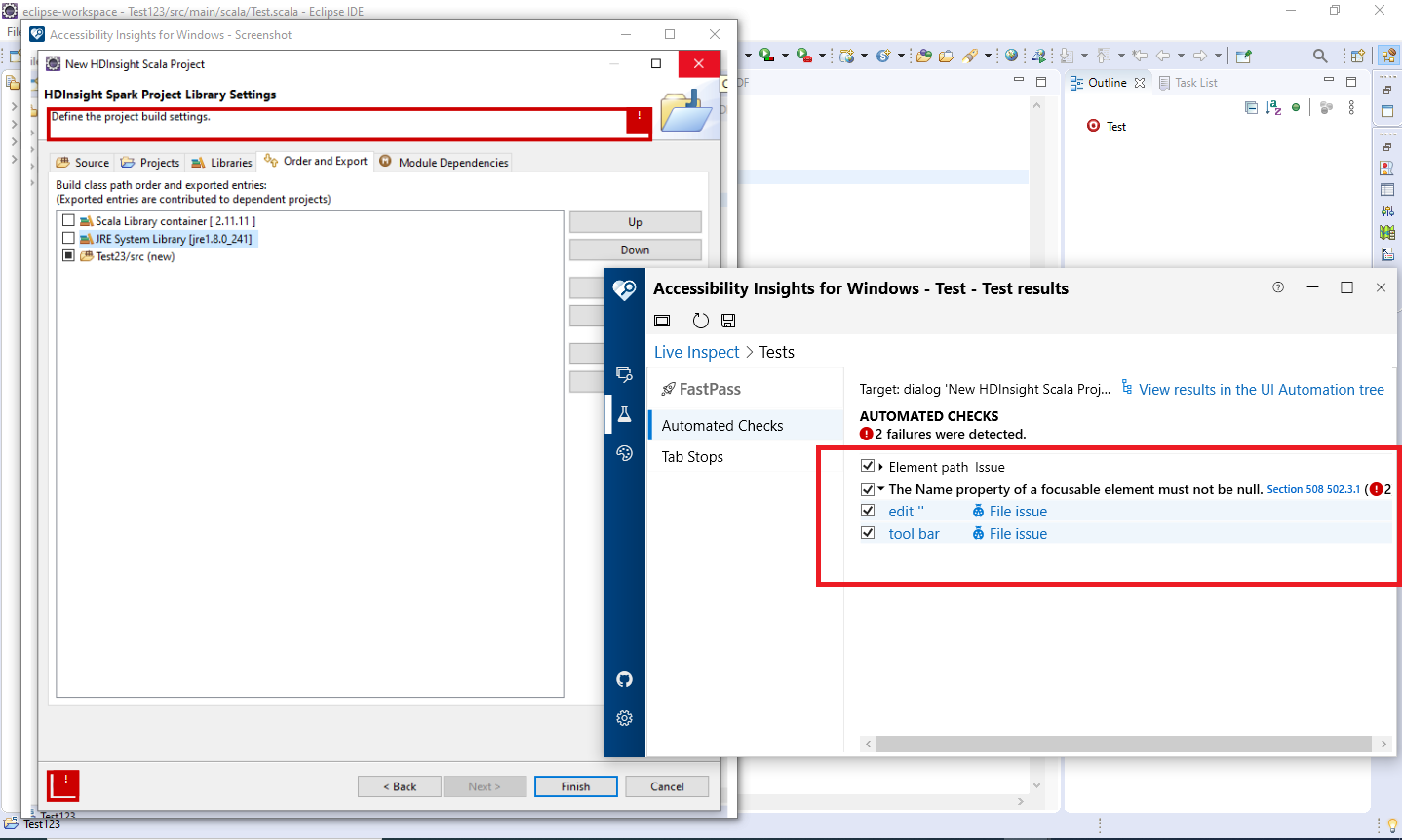Click the save screenshot icon in toolbar
Image resolution: width=1402 pixels, height=840 pixels.
[727, 320]
